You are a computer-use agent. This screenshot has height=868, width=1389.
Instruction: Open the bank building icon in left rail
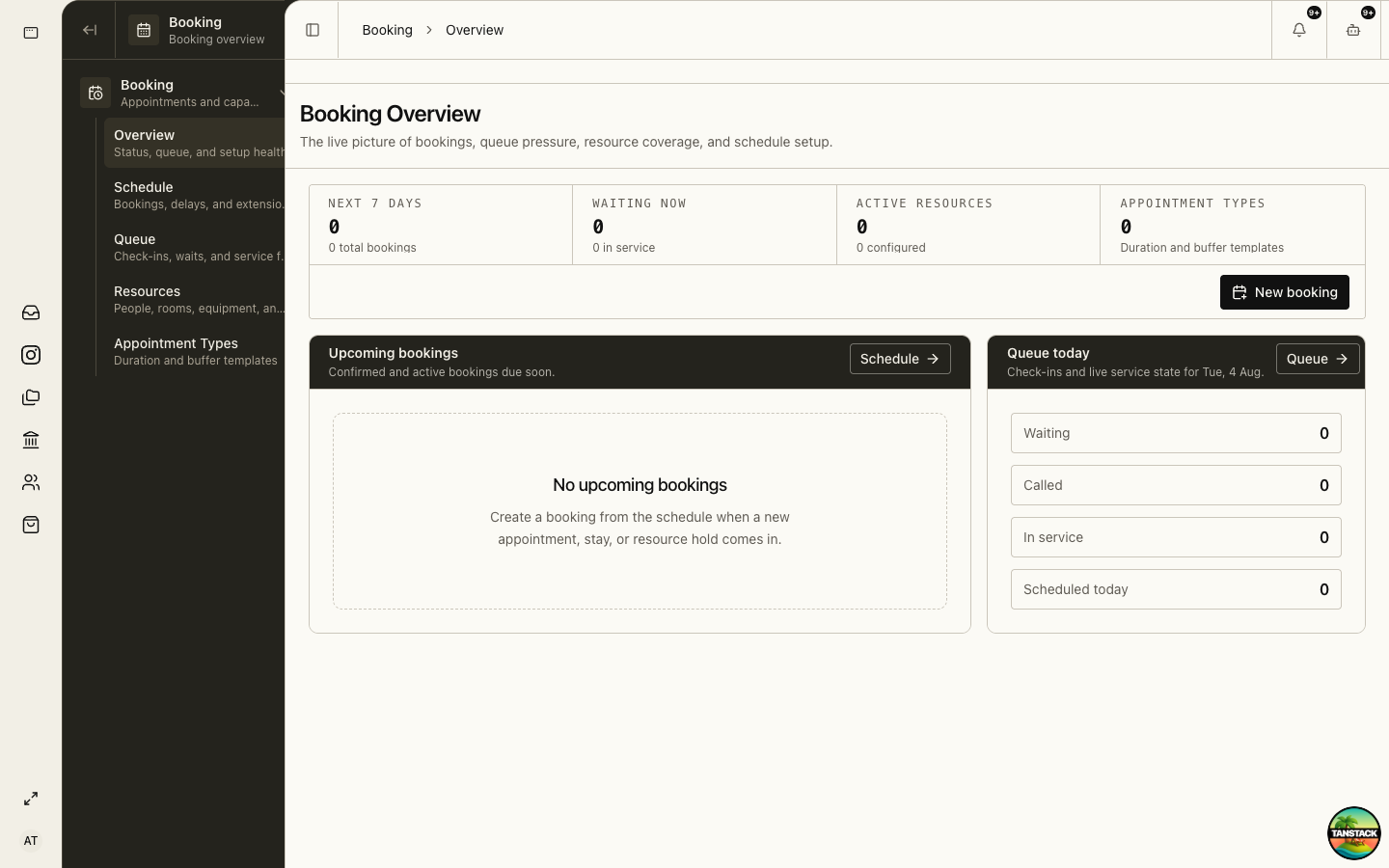click(31, 440)
